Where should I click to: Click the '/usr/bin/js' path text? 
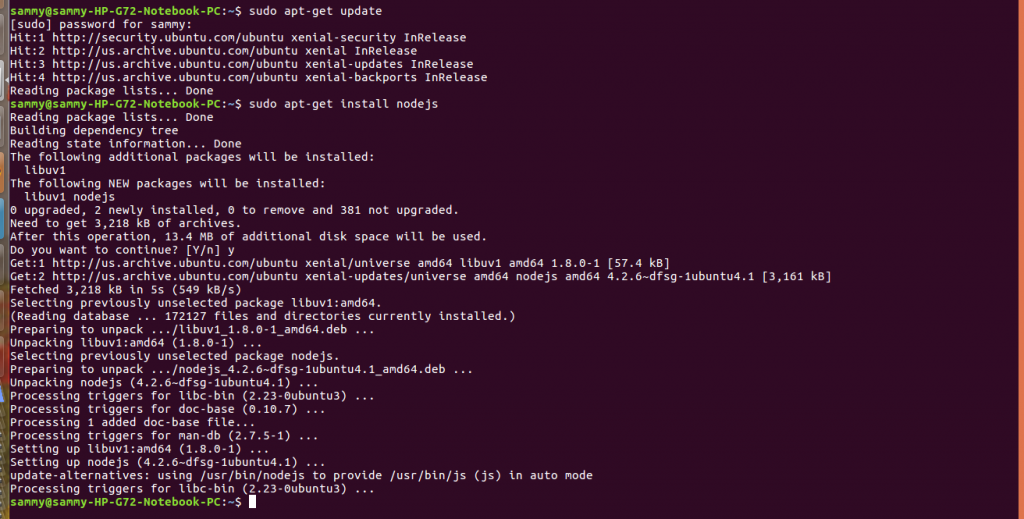[x=428, y=475]
